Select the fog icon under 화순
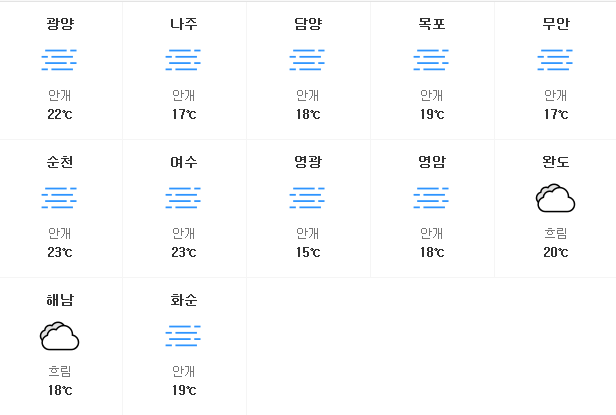The image size is (616, 415). 183,336
